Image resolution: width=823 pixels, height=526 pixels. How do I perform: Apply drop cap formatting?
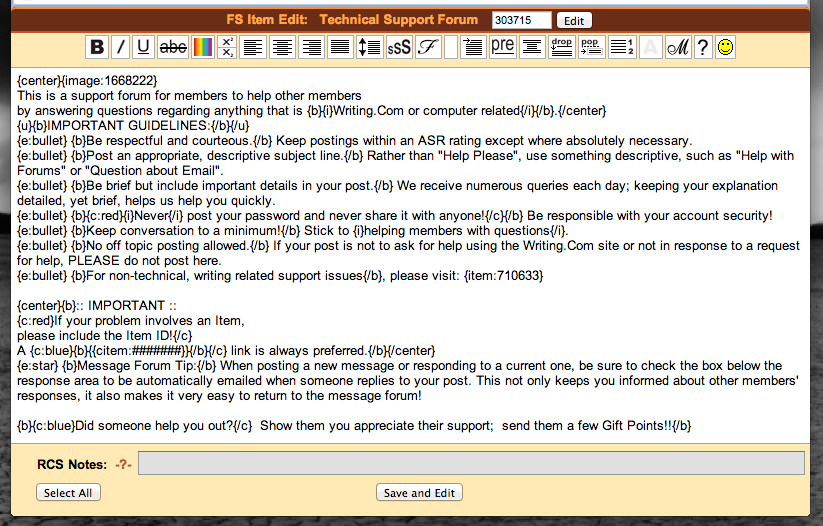pos(561,47)
